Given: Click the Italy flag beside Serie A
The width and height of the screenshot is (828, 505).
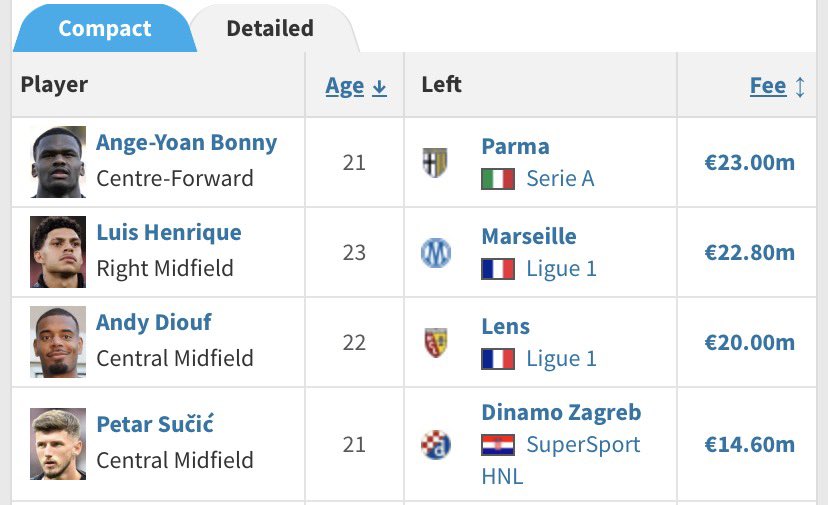Looking at the screenshot, I should [x=498, y=179].
